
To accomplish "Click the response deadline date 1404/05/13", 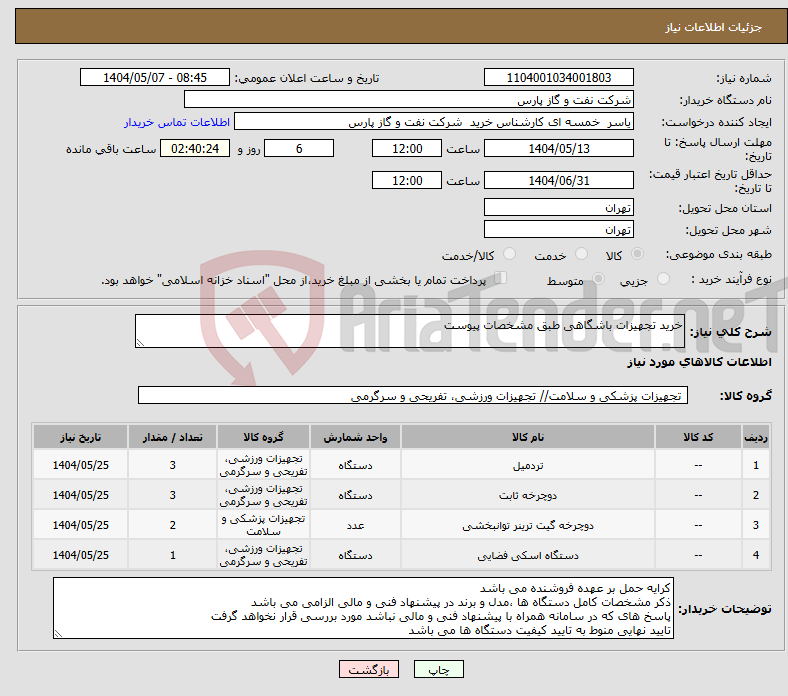I will tap(559, 148).
